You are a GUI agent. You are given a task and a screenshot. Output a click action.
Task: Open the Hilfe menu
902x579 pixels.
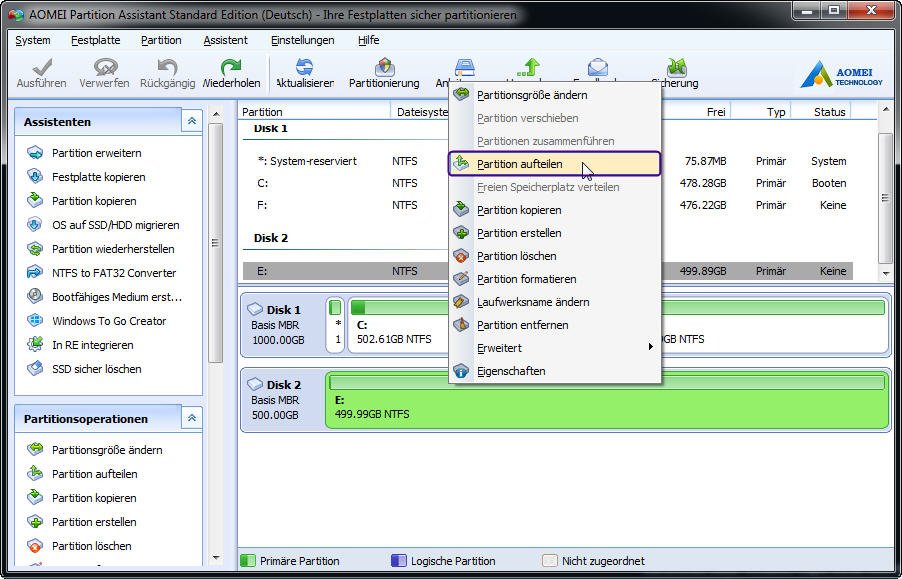(368, 40)
